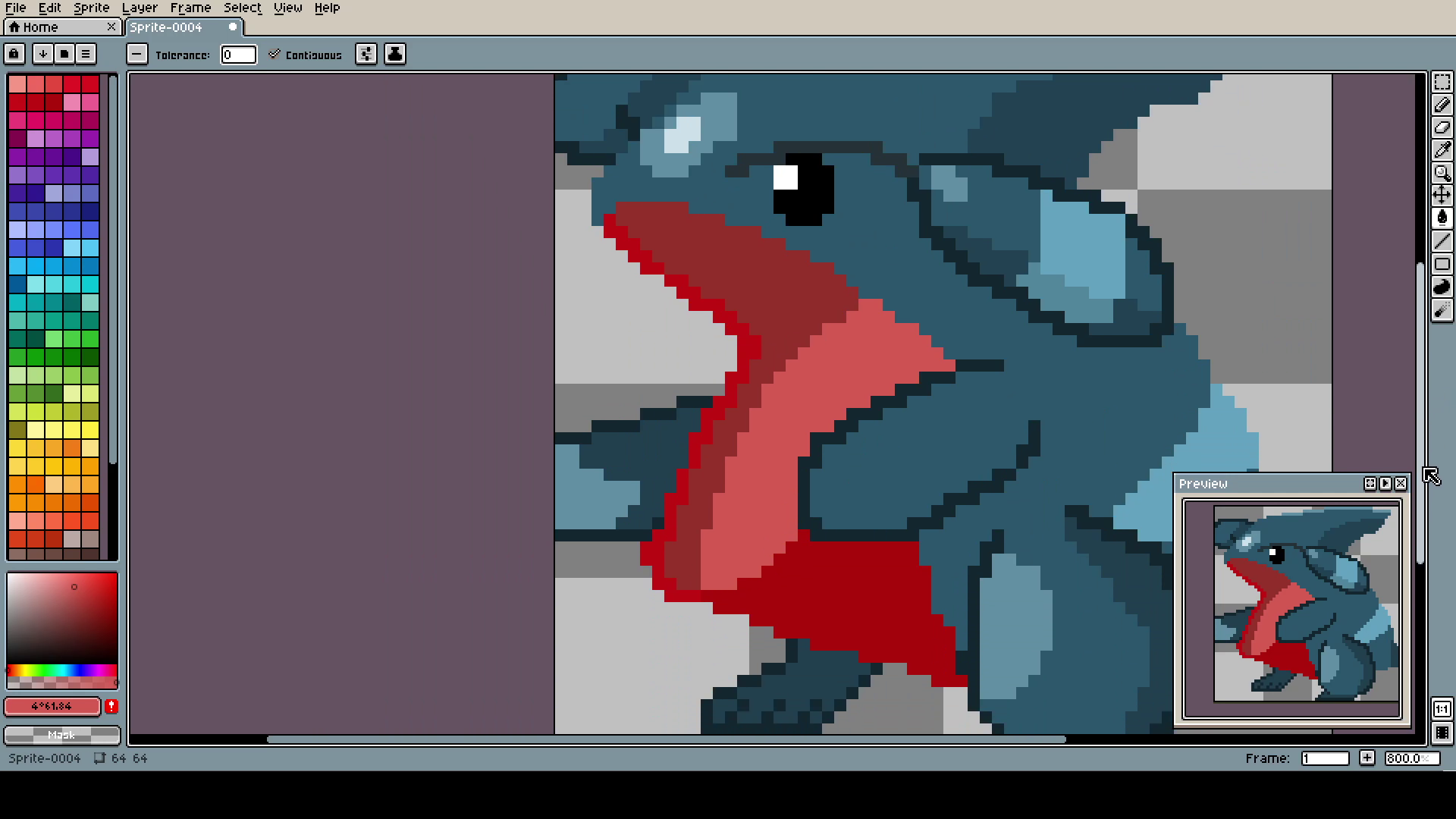Open the palette options menu button
1456x819 pixels.
point(86,54)
